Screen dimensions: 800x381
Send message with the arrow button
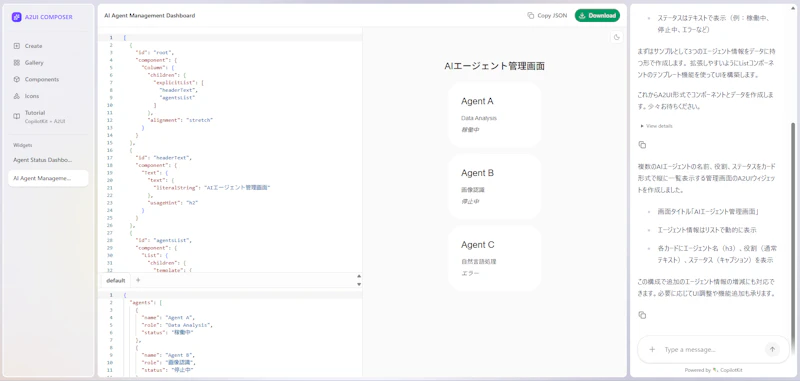coord(772,349)
